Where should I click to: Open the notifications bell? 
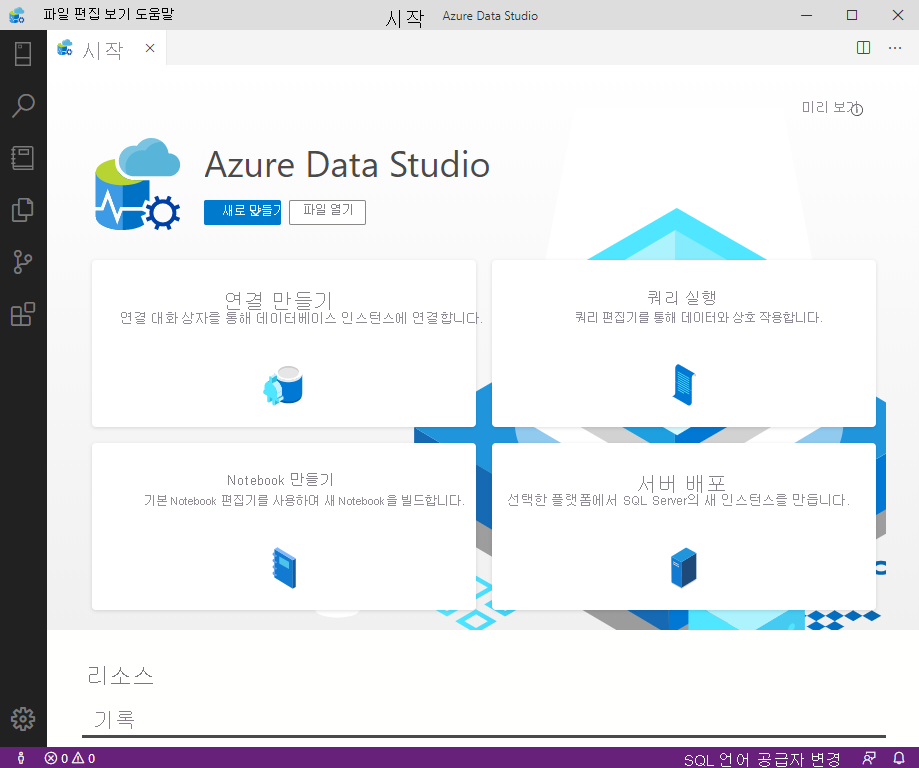[899, 758]
